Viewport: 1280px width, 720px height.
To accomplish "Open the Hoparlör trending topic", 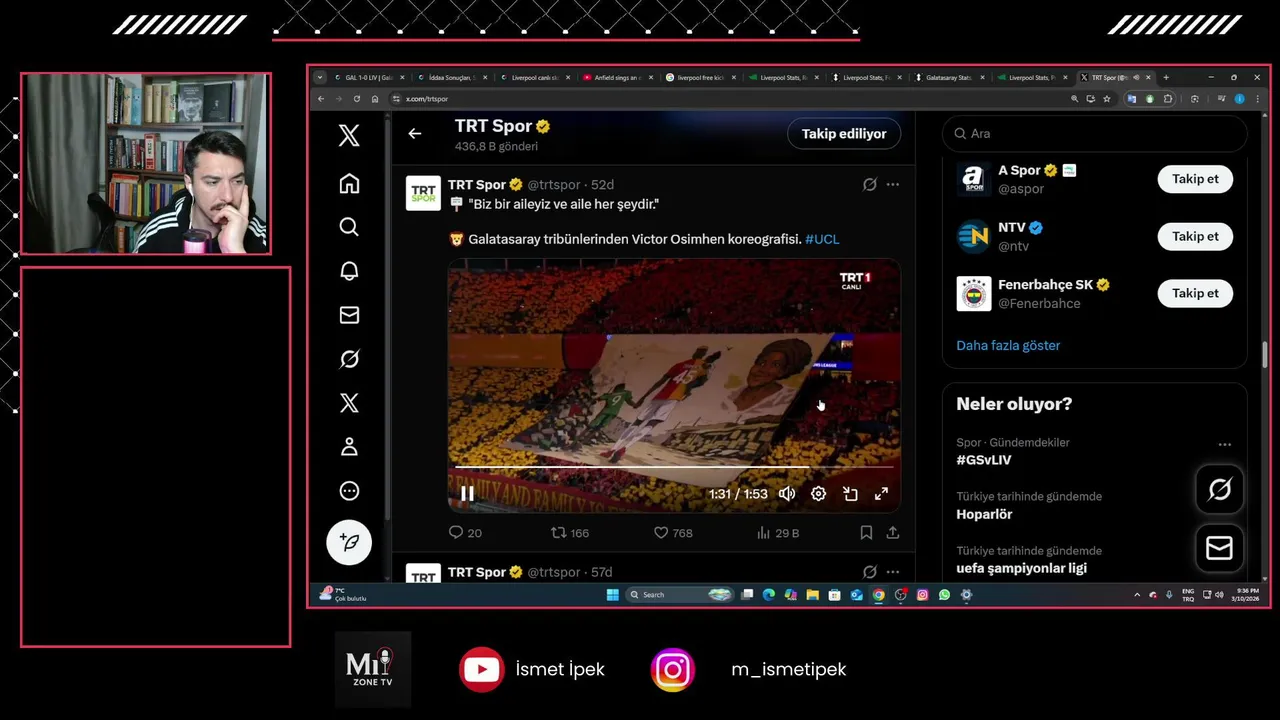I will pos(984,514).
